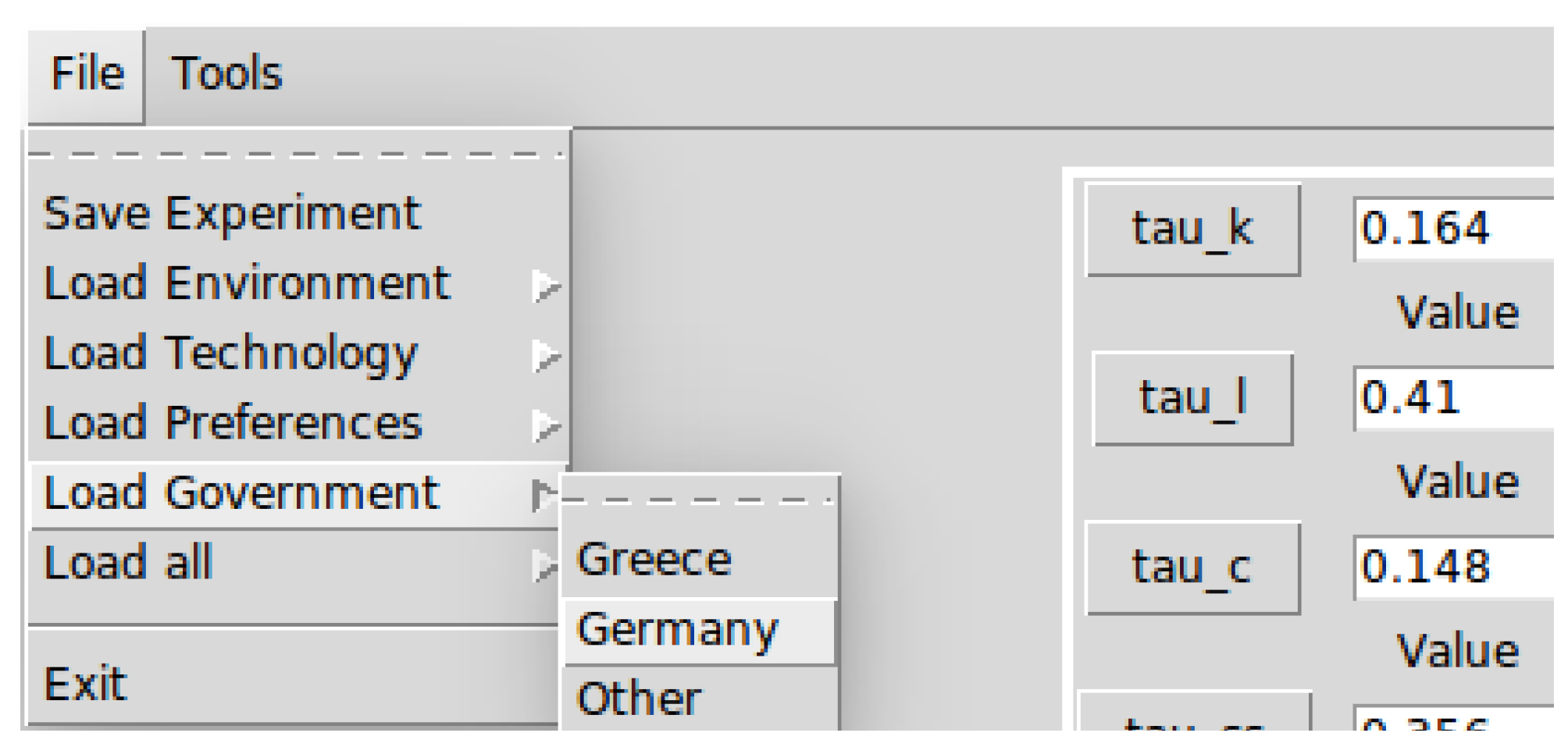Expand the Load all submenu arrow
Image resolution: width=1568 pixels, height=747 pixels.
546,565
